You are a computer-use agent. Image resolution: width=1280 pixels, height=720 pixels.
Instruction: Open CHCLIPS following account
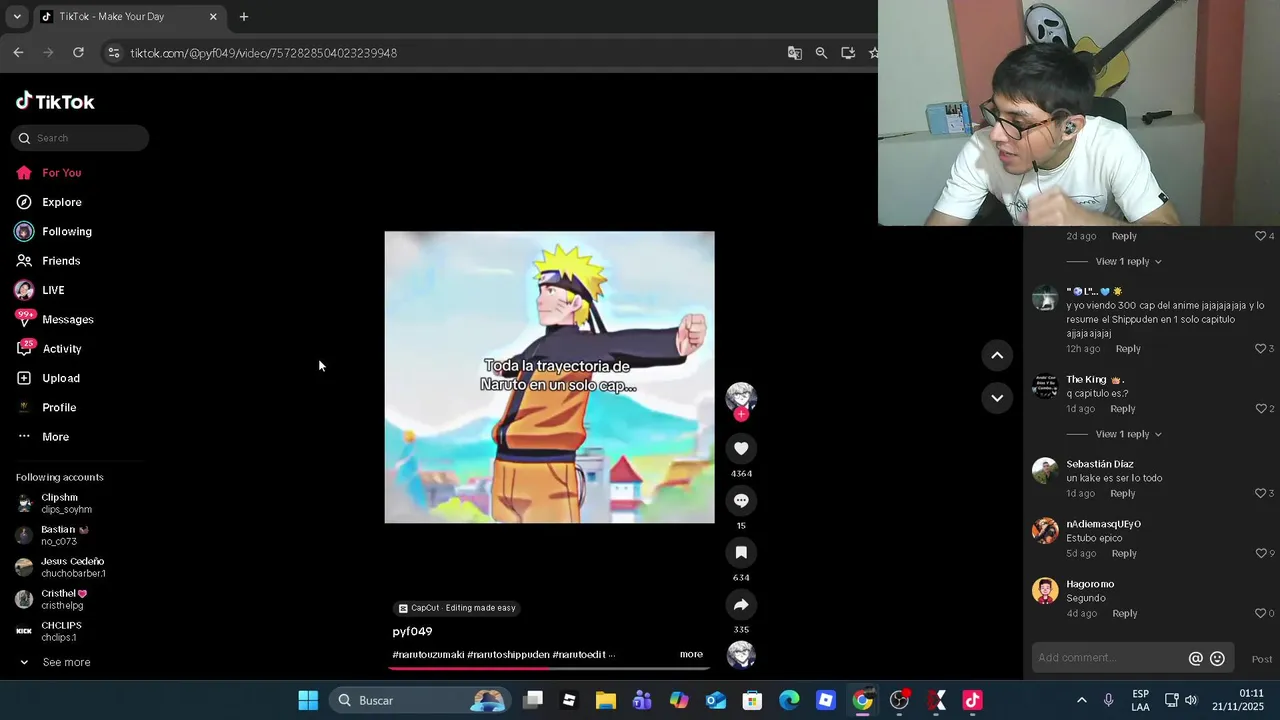click(50, 631)
